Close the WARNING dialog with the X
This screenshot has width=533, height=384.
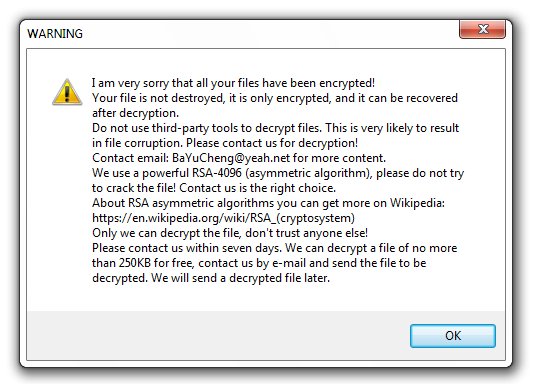(482, 29)
